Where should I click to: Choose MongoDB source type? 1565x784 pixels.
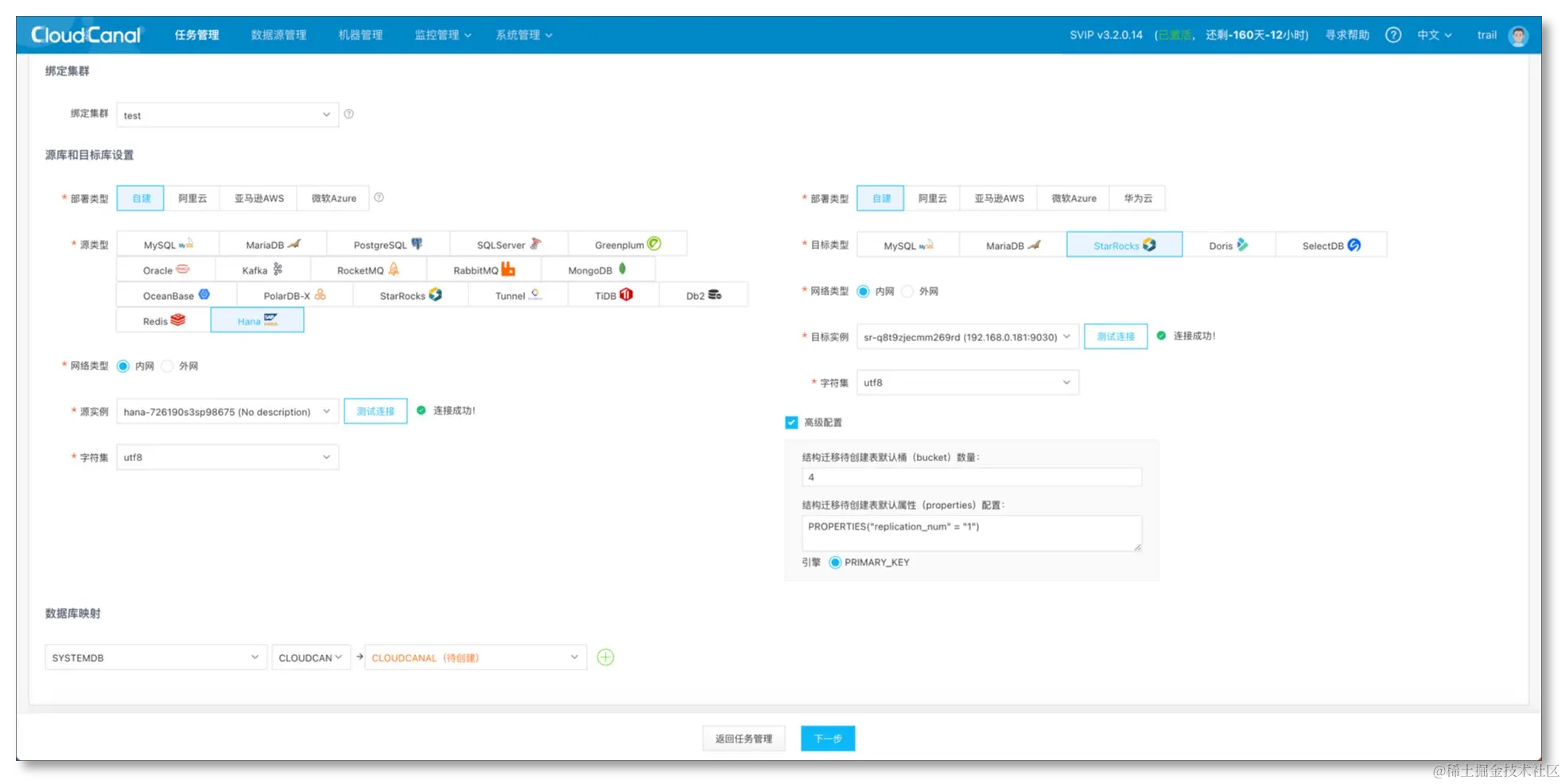click(x=598, y=270)
